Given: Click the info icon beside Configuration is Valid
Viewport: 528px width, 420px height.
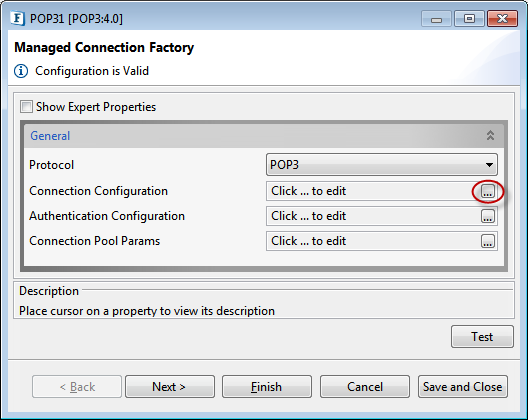Looking at the screenshot, I should tap(21, 71).
